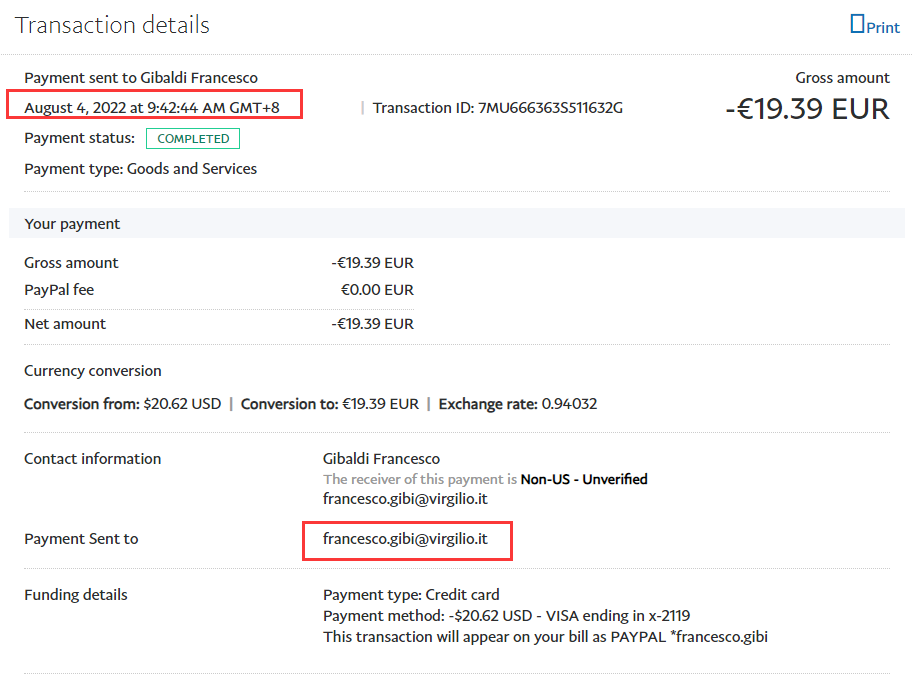Click Gibaldi Francesco under Contact information
This screenshot has height=682, width=913.
(381, 459)
